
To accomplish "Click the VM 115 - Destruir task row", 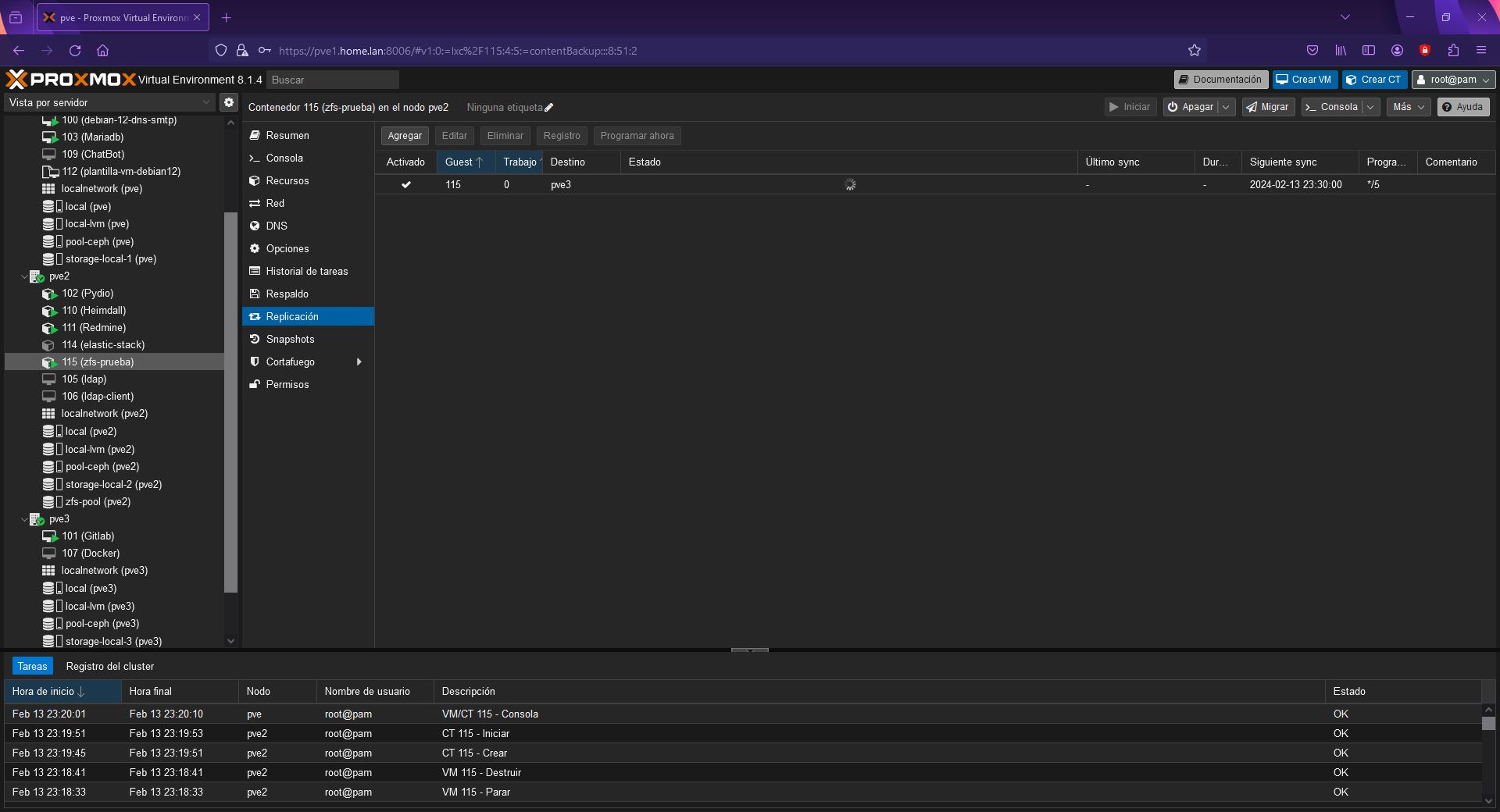I will coord(742,773).
